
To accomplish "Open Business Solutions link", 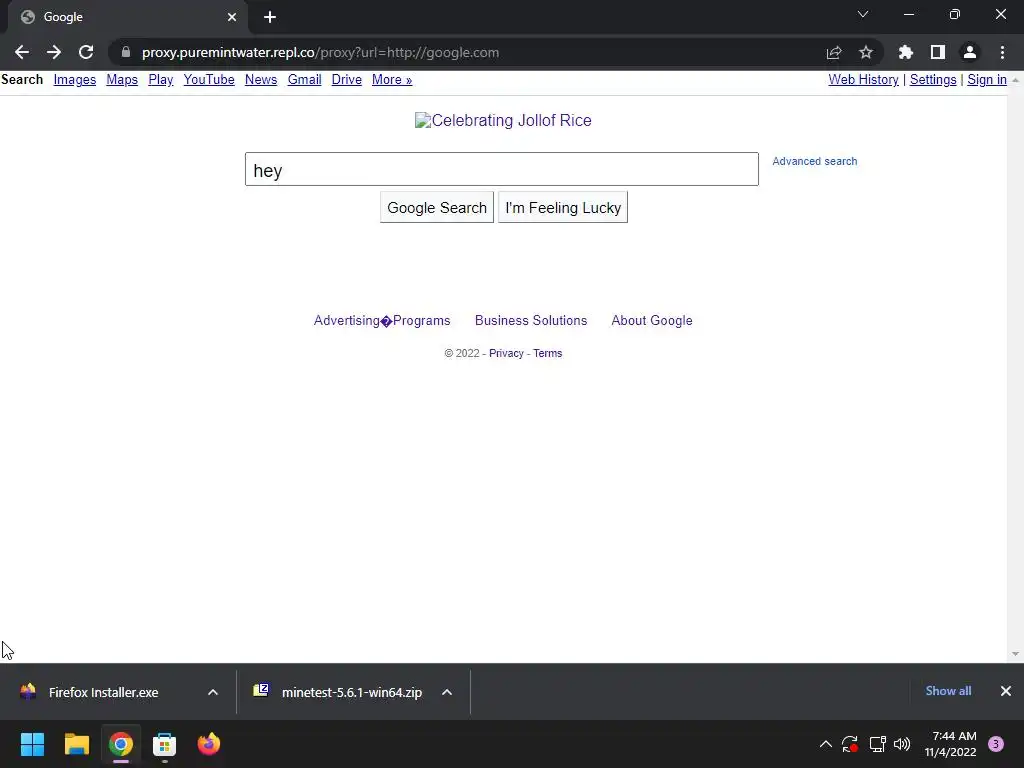I will (x=531, y=321).
